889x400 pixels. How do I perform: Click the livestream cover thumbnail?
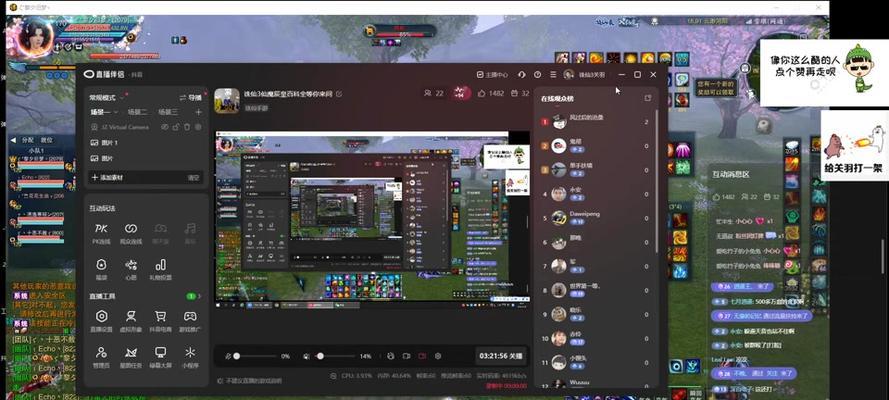coord(227,101)
